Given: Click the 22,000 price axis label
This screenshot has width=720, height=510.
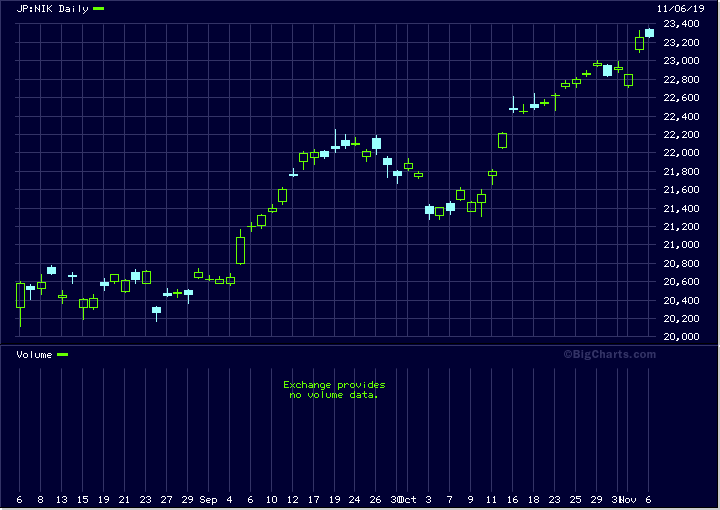Looking at the screenshot, I should coord(681,152).
